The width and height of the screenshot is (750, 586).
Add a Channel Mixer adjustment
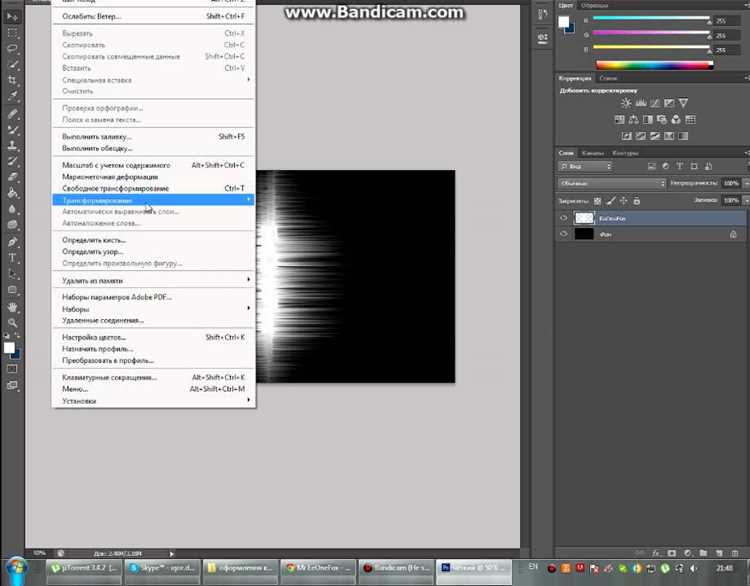tap(676, 120)
